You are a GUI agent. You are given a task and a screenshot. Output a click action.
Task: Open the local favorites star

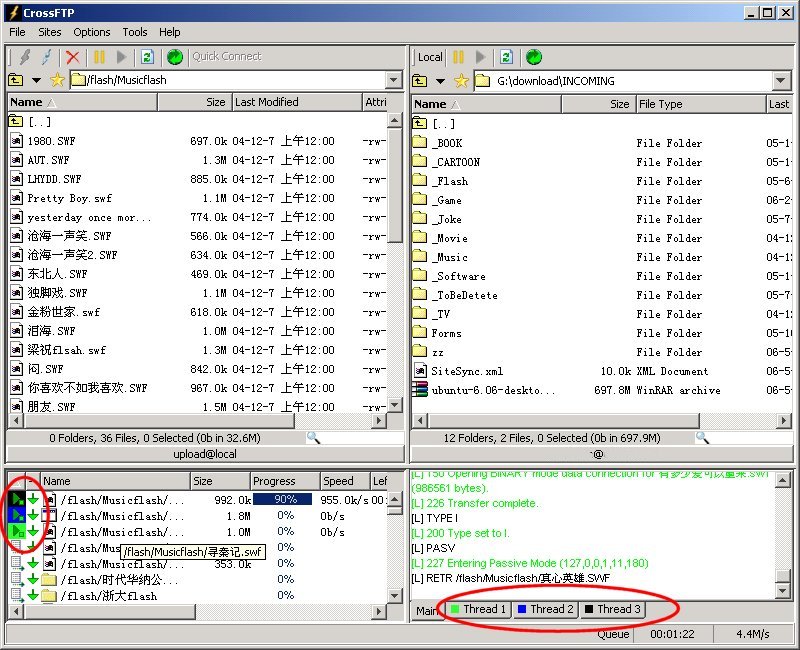(461, 81)
